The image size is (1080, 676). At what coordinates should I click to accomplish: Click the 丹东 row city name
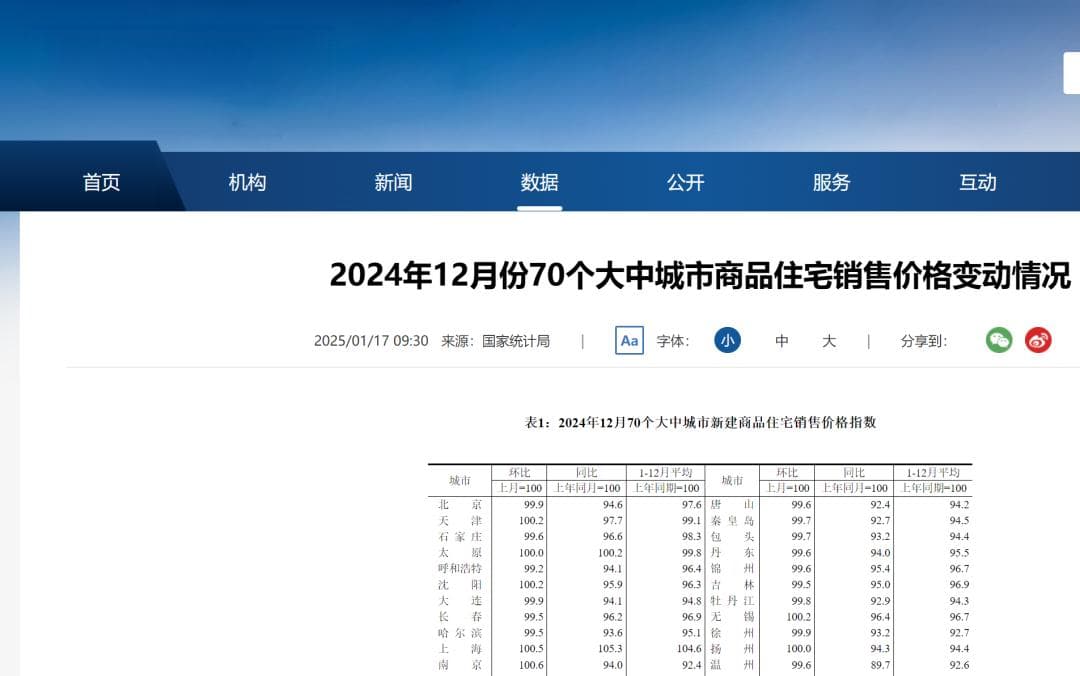732,553
